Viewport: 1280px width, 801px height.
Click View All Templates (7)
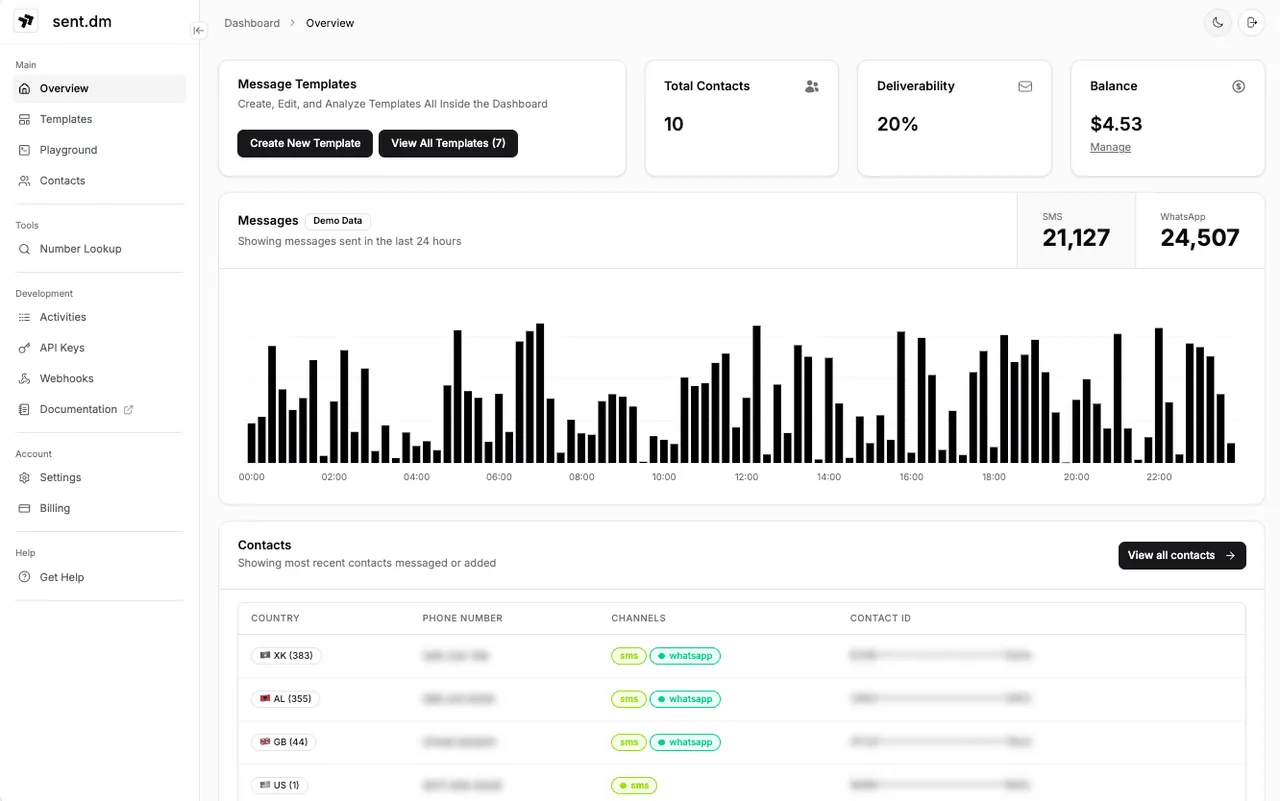(x=448, y=143)
